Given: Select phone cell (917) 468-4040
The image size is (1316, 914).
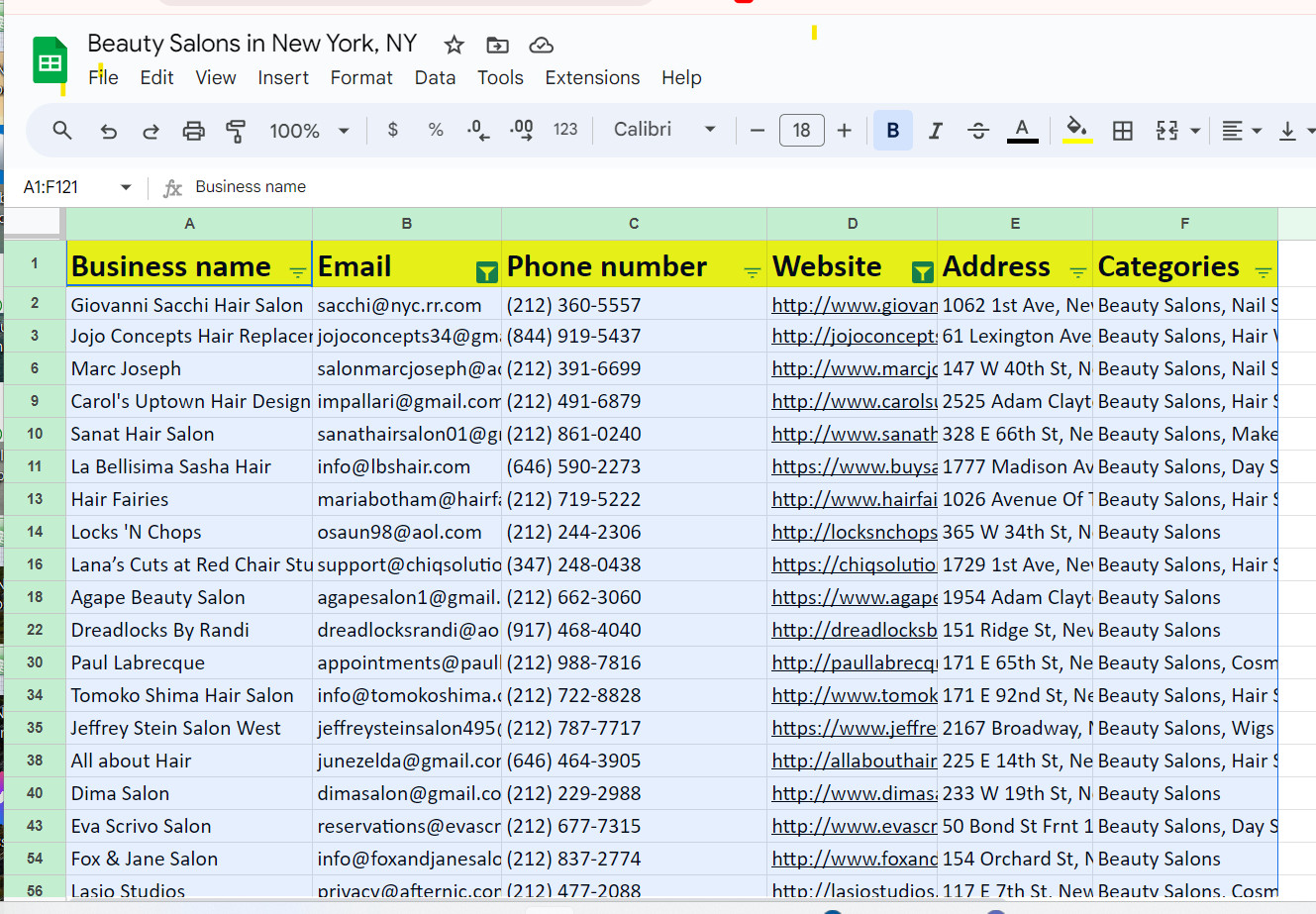Looking at the screenshot, I should point(634,630).
